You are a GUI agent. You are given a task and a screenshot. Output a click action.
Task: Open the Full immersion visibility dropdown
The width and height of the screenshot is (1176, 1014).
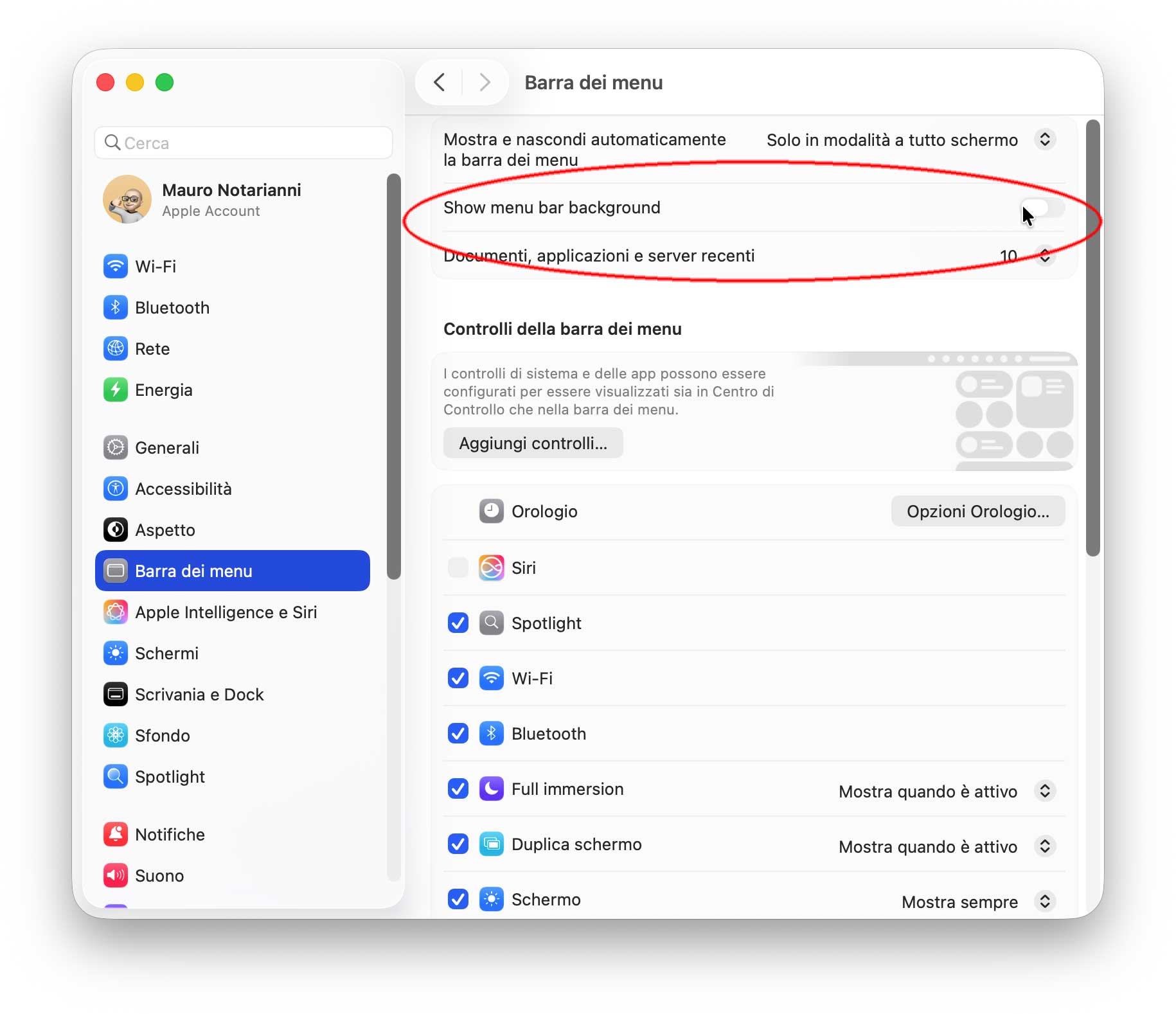click(1044, 791)
